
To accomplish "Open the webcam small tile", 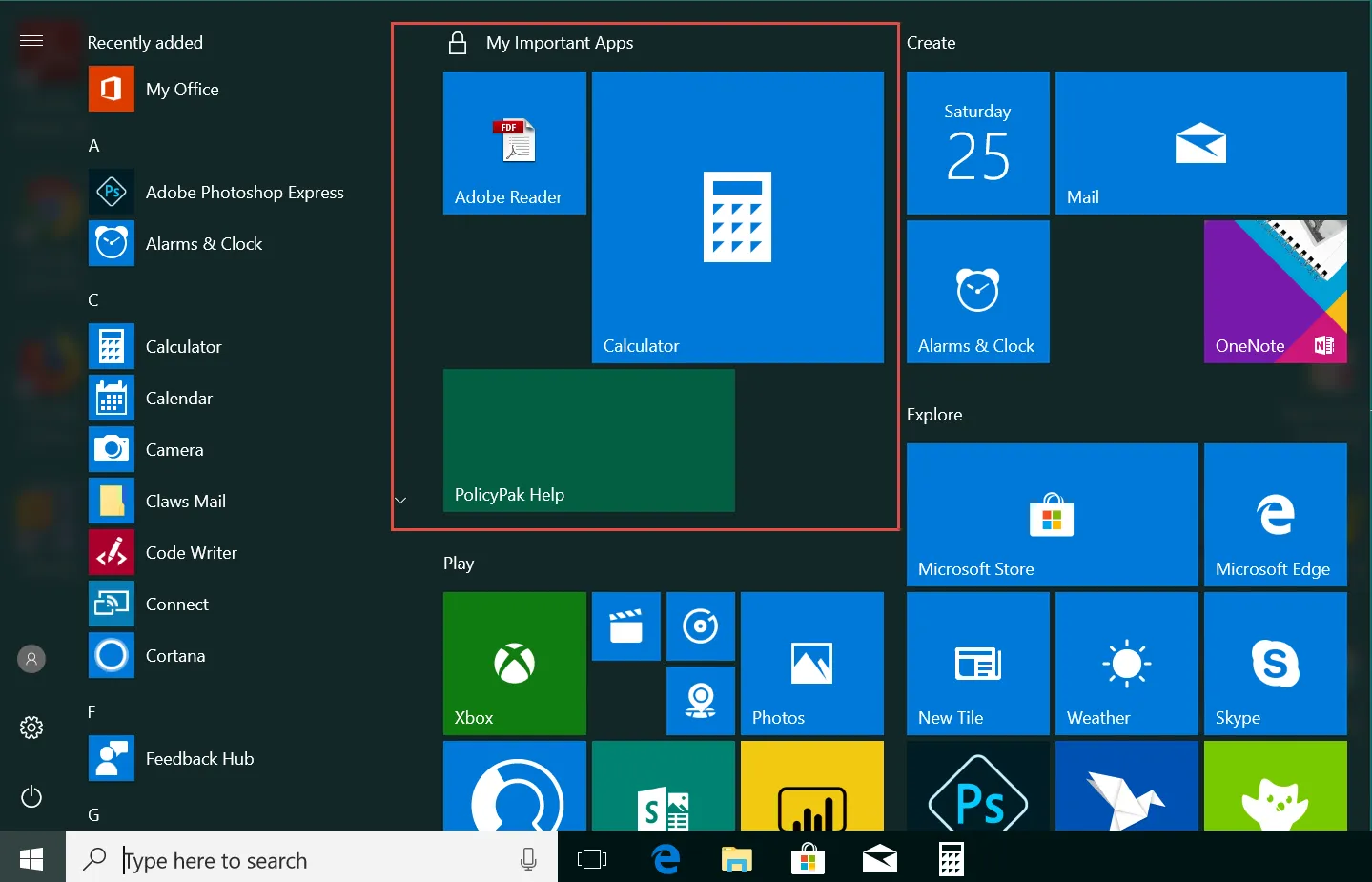I will 701,701.
